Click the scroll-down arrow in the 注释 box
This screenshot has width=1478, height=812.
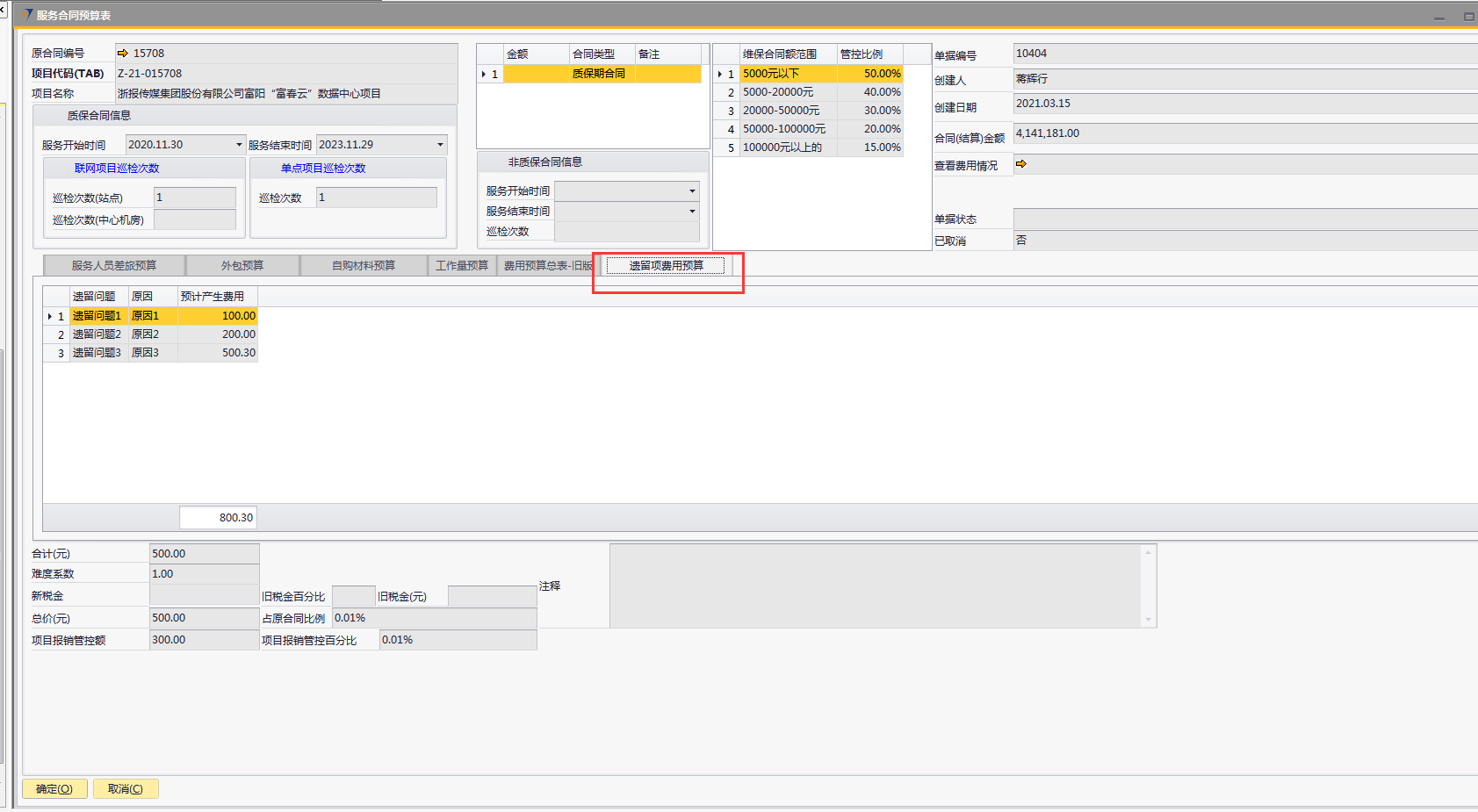1148,620
